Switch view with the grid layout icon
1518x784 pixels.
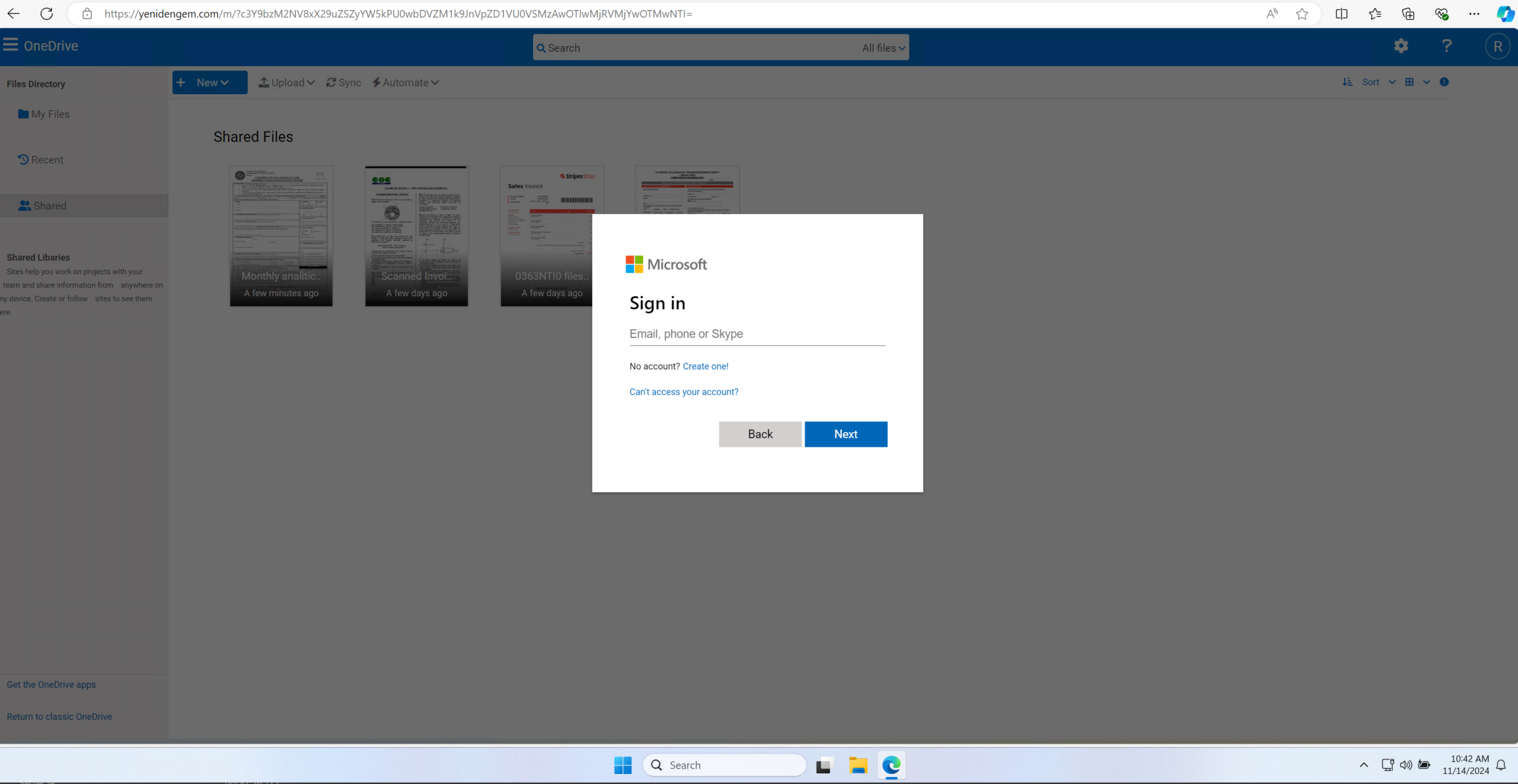pos(1409,82)
